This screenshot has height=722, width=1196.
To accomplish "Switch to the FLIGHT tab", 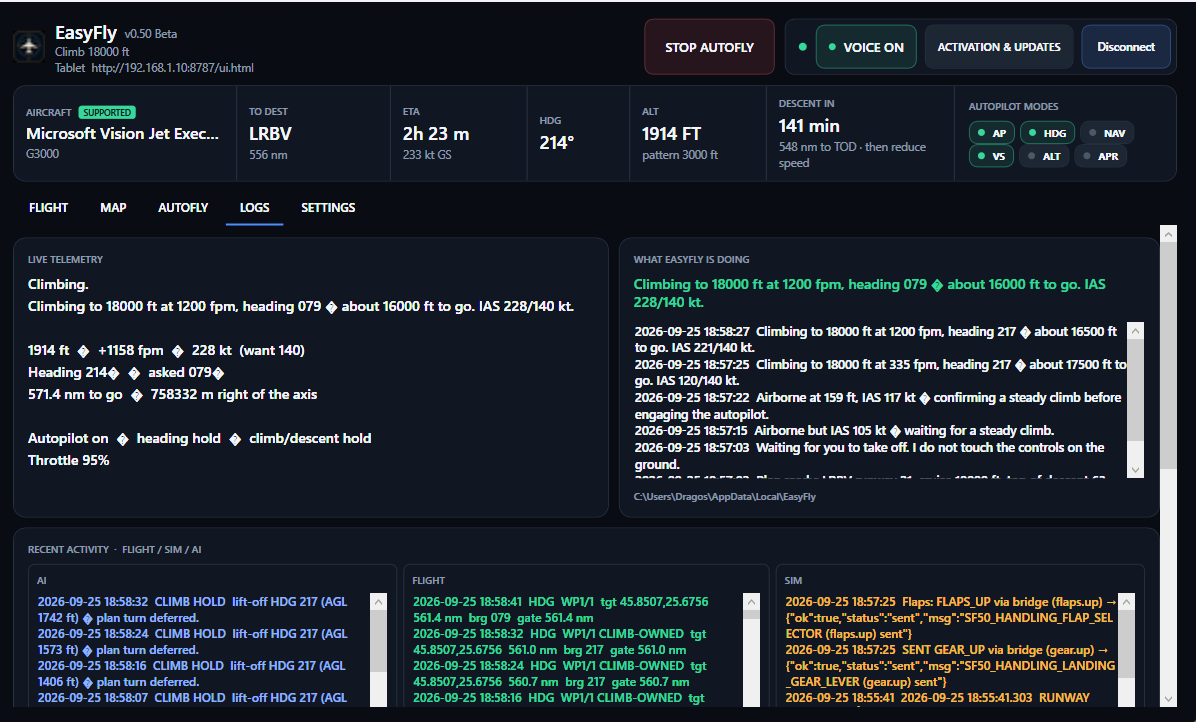I will click(x=48, y=207).
